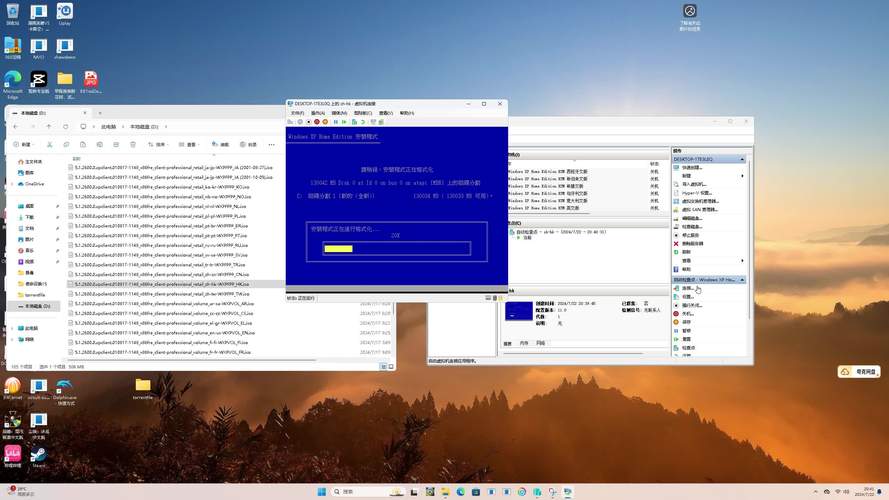Click the Pause icon in VM connection toolbar
The width and height of the screenshot is (889, 500).
tap(336, 122)
